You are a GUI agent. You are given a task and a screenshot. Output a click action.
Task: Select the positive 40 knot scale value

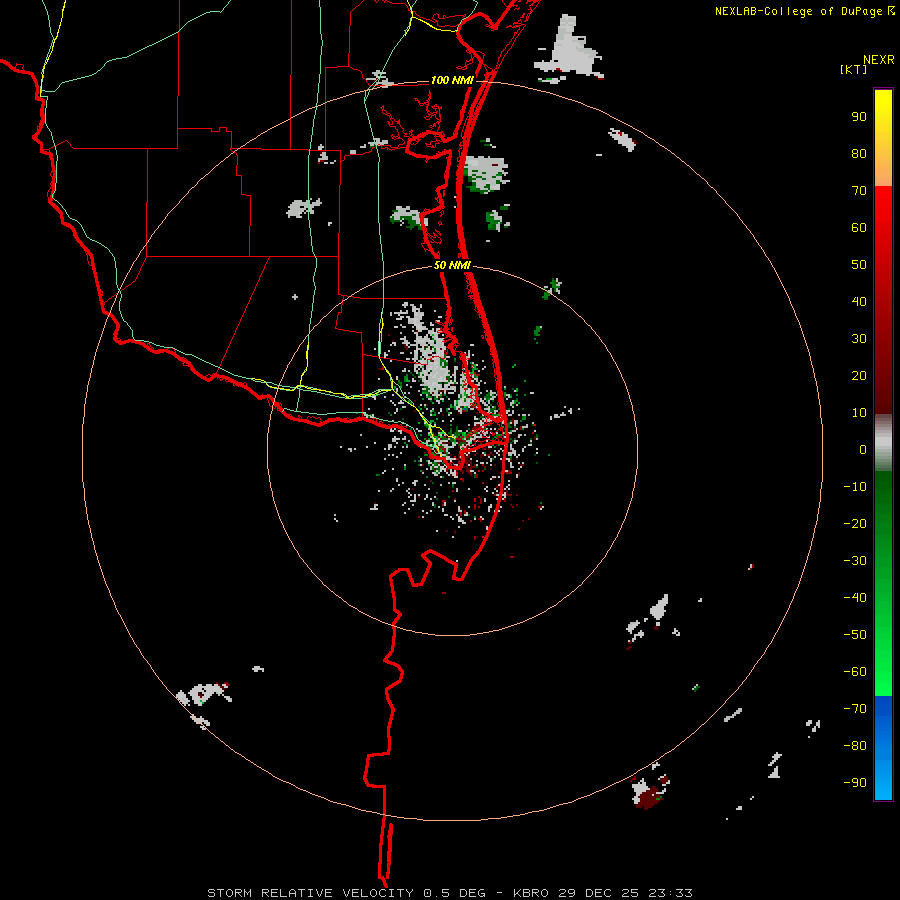click(859, 301)
